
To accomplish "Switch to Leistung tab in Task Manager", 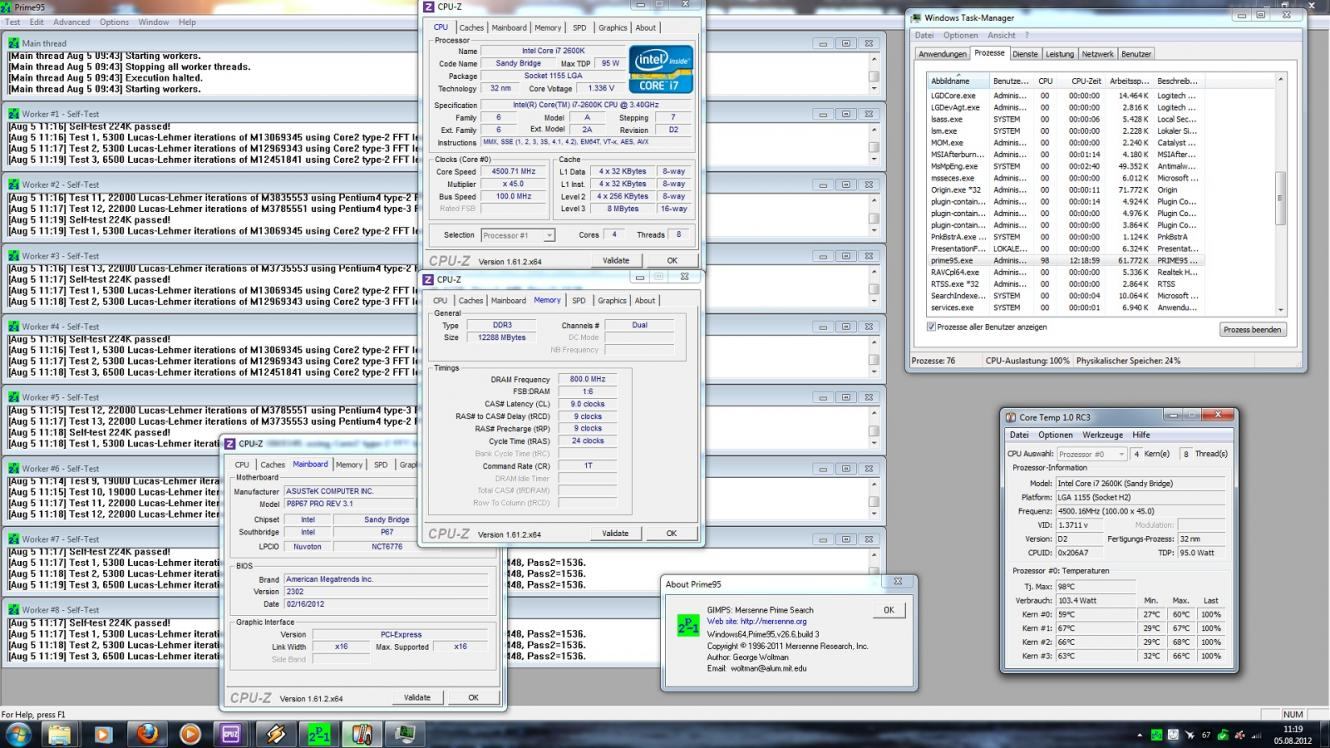I will click(x=1059, y=54).
